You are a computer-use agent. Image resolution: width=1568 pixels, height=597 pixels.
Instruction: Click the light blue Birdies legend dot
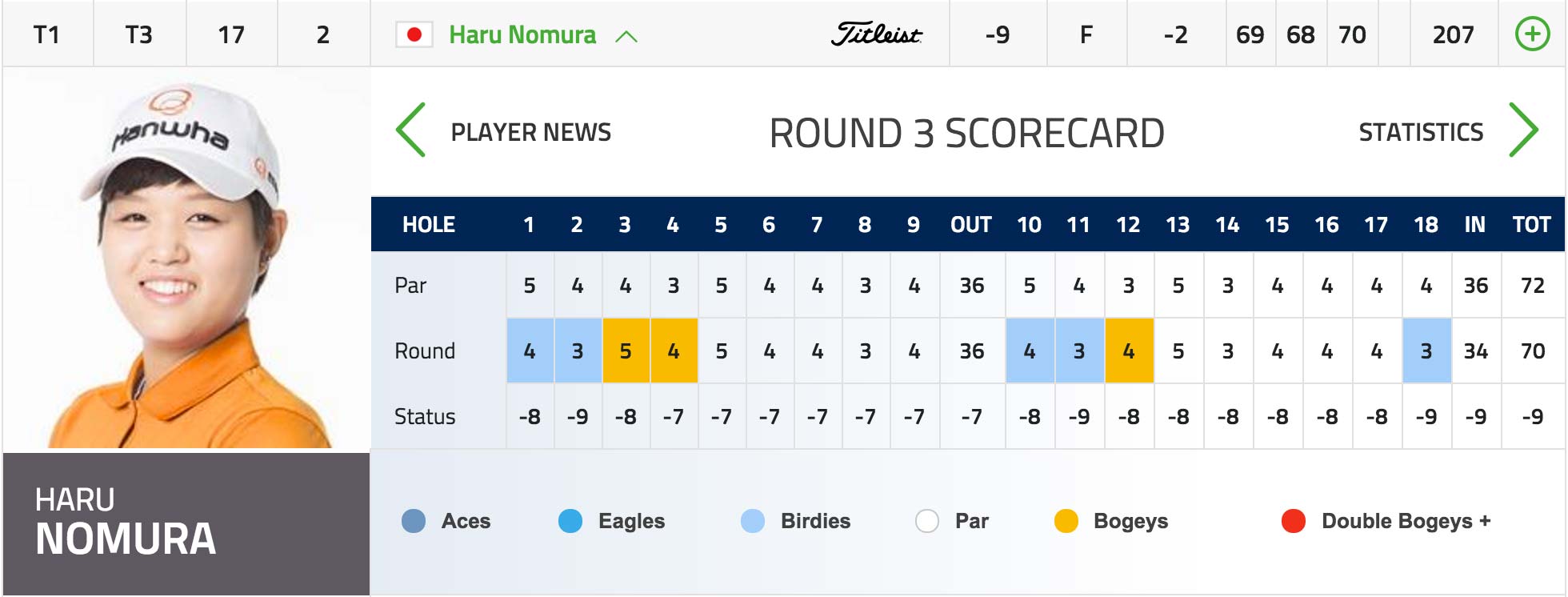[x=753, y=521]
